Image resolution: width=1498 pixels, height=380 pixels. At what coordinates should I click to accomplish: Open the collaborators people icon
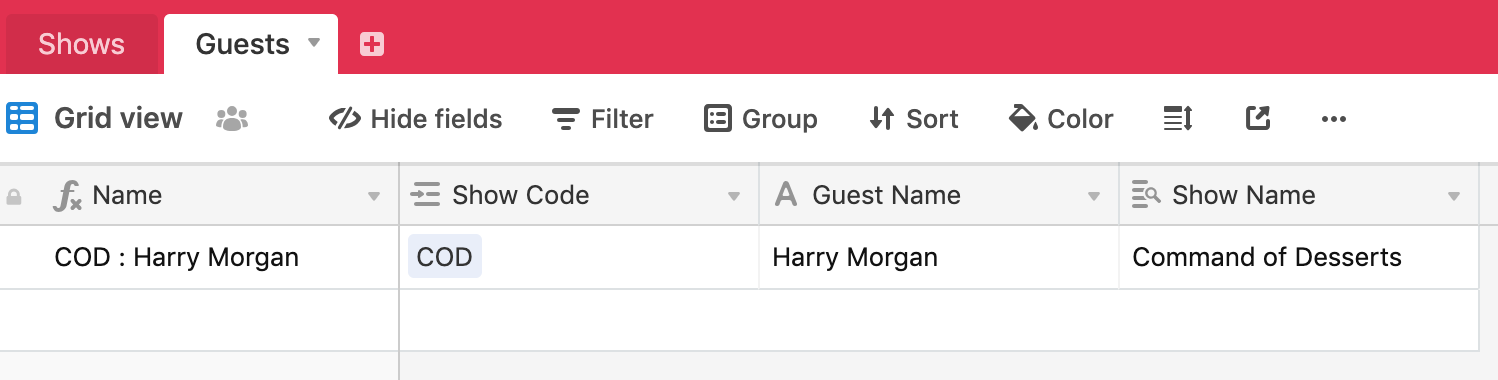click(232, 119)
